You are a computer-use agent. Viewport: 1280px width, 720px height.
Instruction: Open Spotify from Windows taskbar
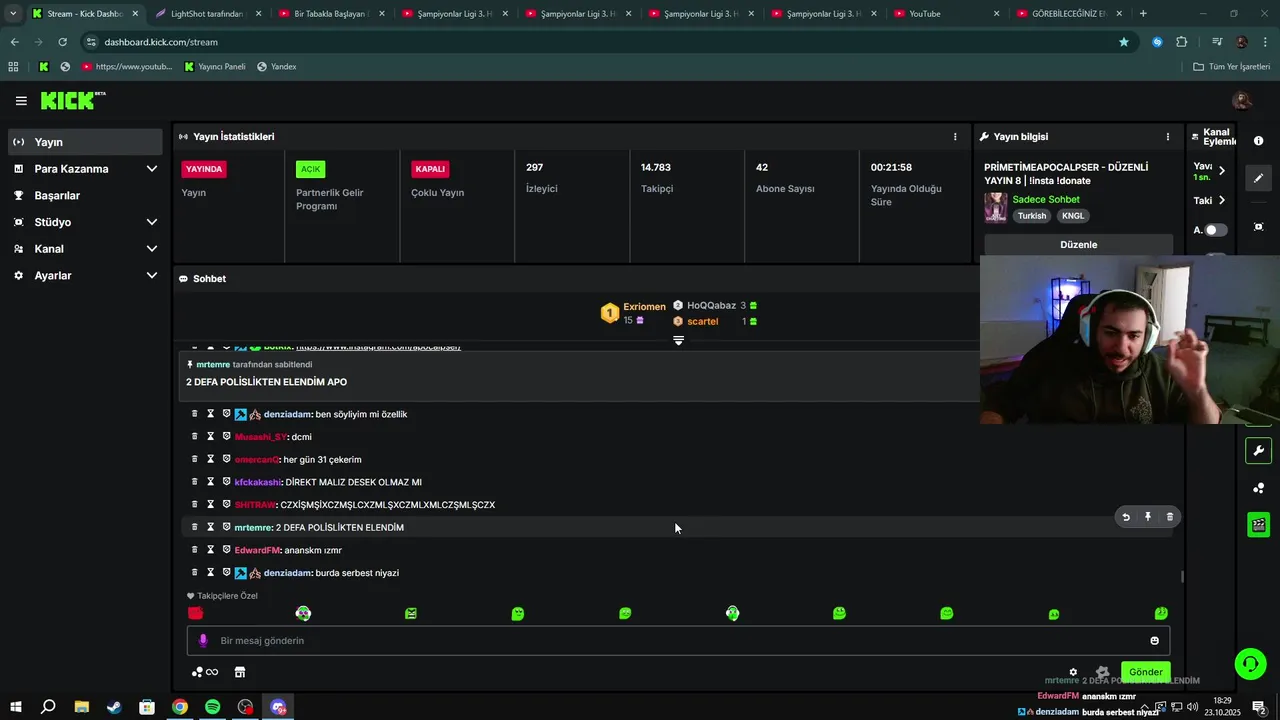coord(212,707)
